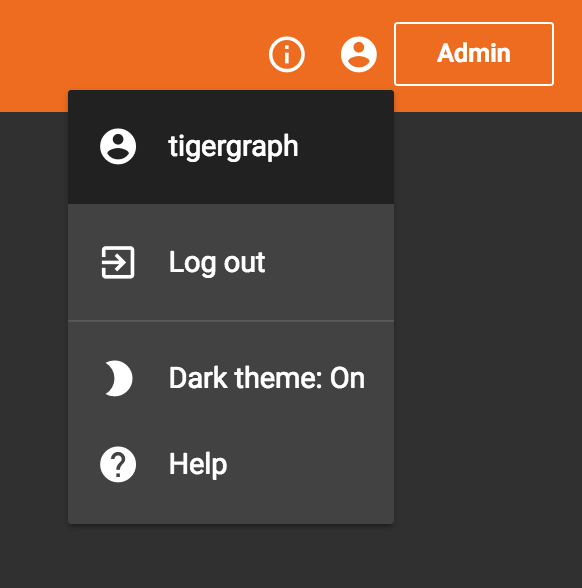Select the Help menu item text
582x588 pixels.
point(198,464)
